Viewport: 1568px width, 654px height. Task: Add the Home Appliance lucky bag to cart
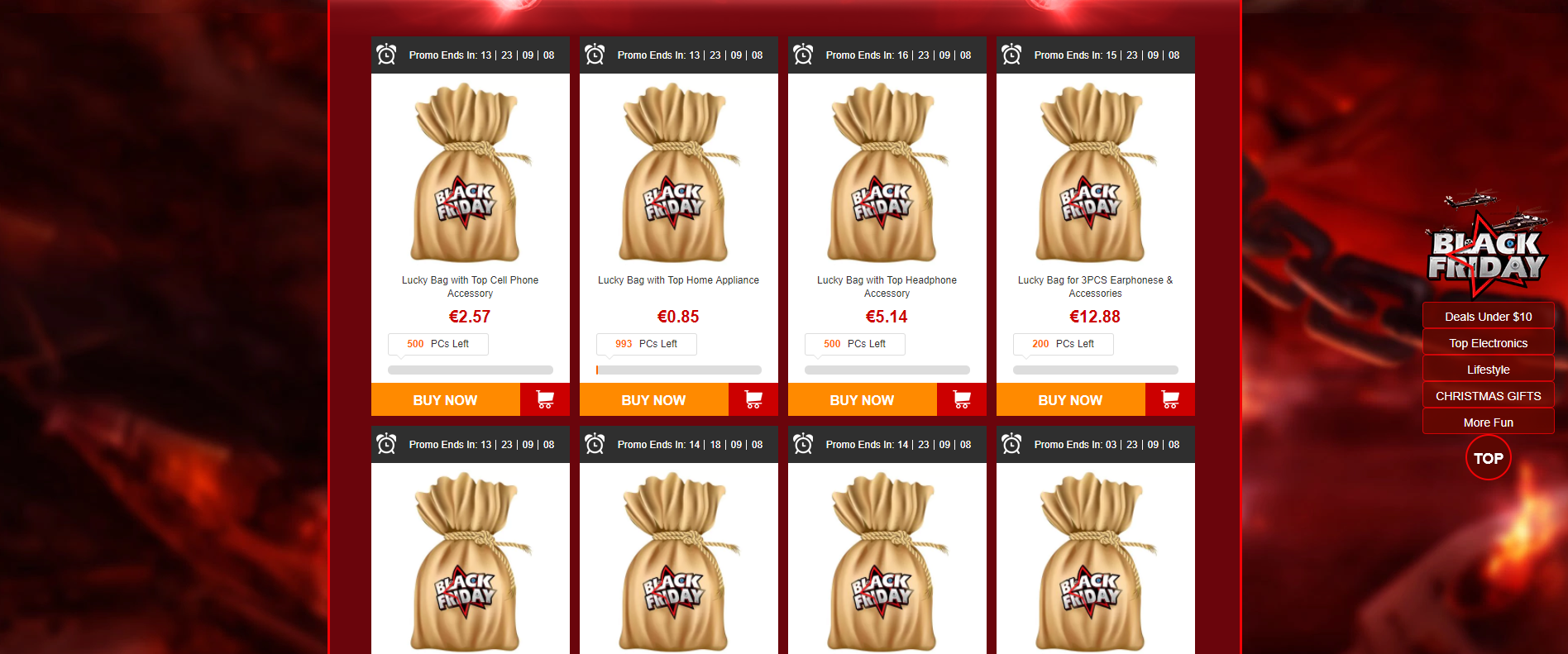pyautogui.click(x=753, y=399)
